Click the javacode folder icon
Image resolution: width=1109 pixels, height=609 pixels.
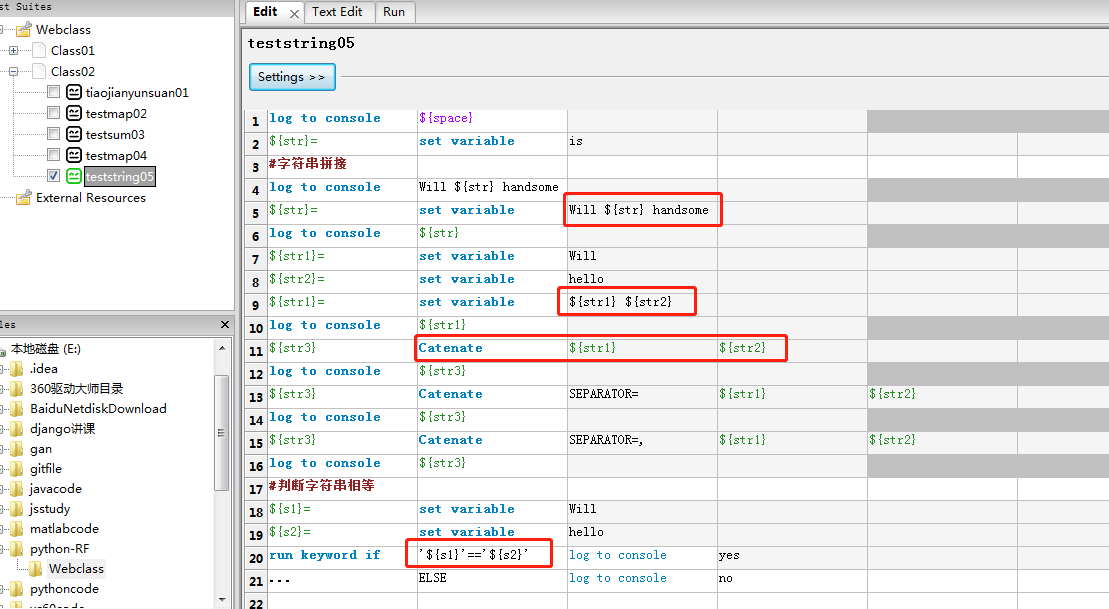pyautogui.click(x=16, y=489)
